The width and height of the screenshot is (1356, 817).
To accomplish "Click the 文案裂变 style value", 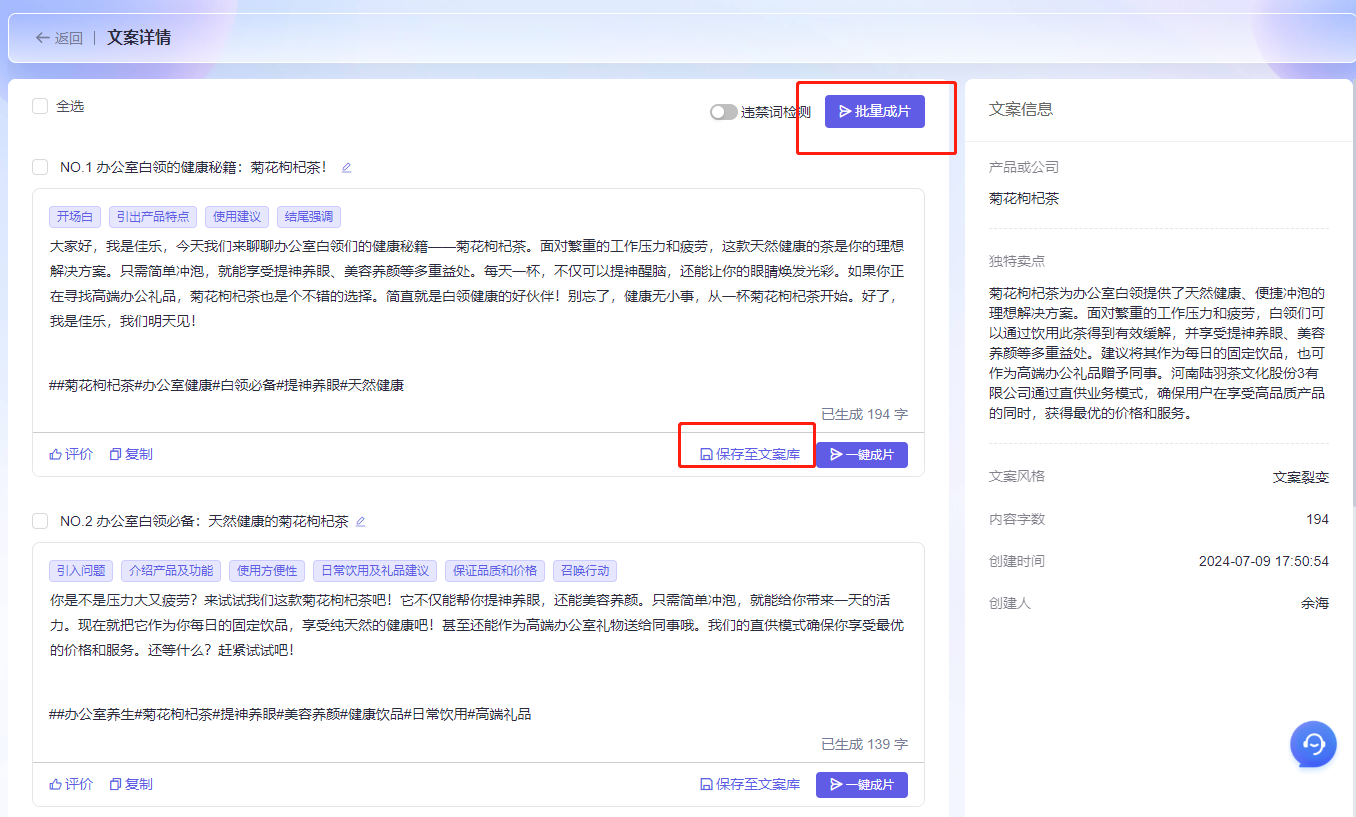I will click(1301, 477).
